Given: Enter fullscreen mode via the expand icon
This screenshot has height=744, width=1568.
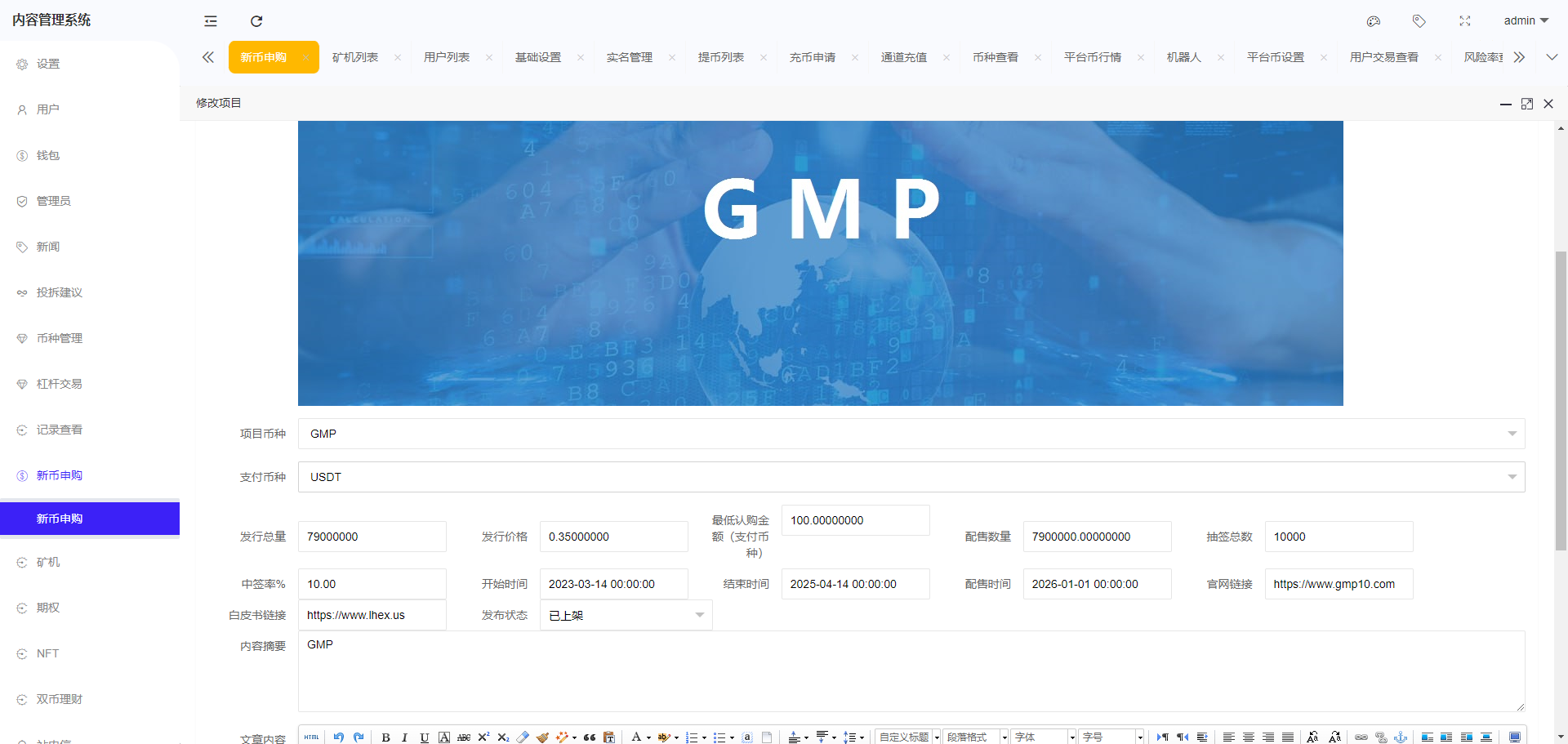Looking at the screenshot, I should tap(1465, 21).
